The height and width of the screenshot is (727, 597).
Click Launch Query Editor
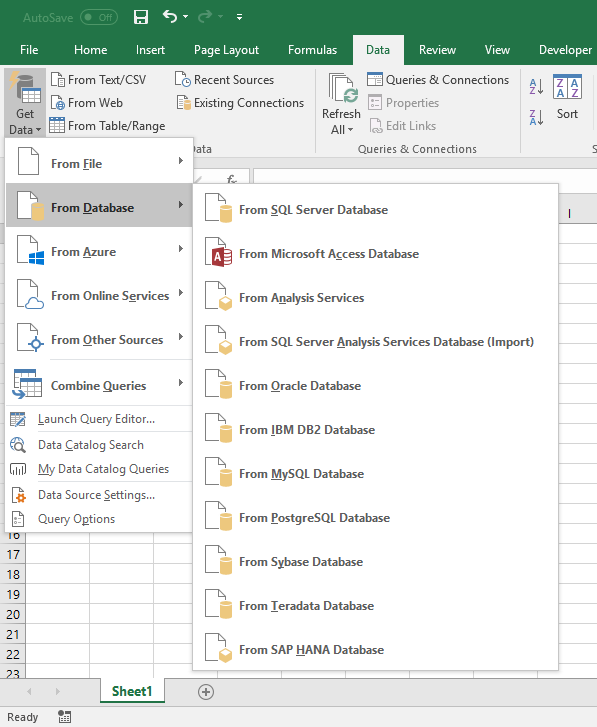pos(99,419)
